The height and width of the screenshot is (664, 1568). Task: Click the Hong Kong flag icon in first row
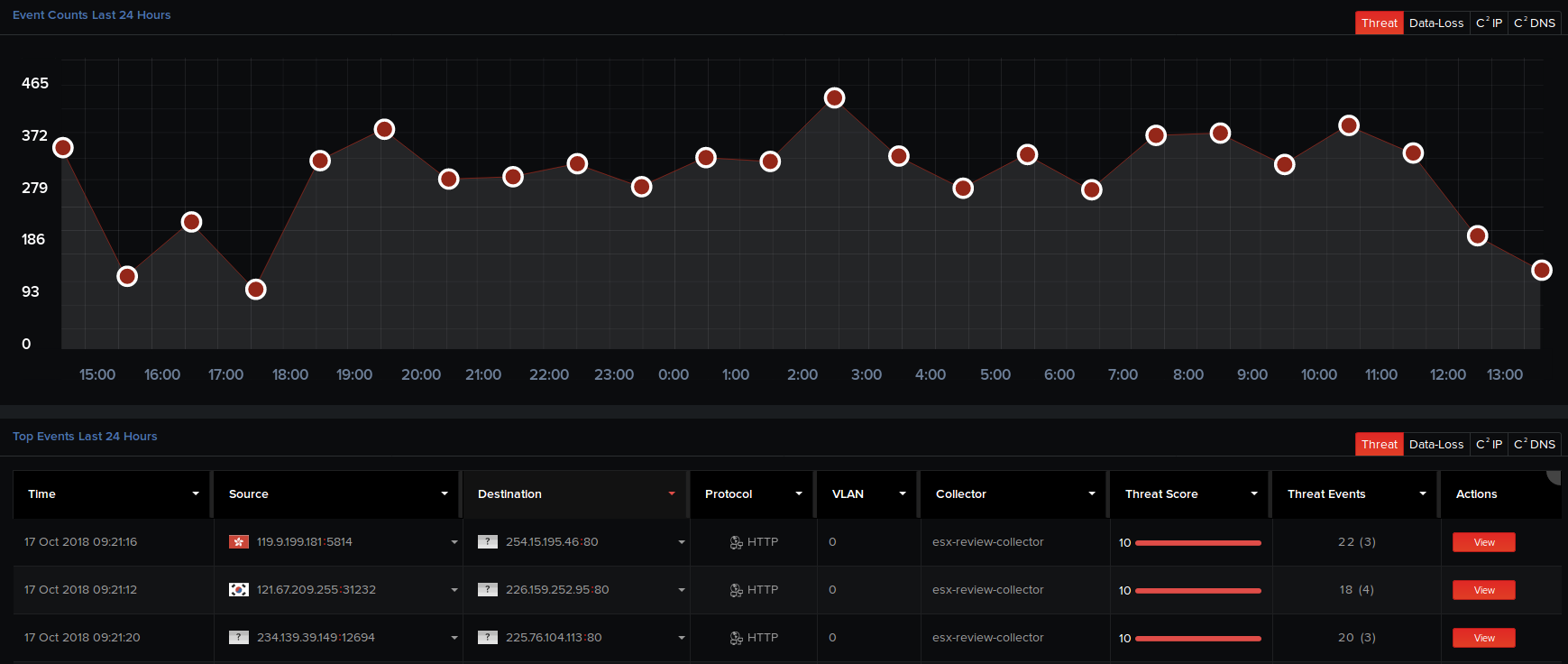239,542
